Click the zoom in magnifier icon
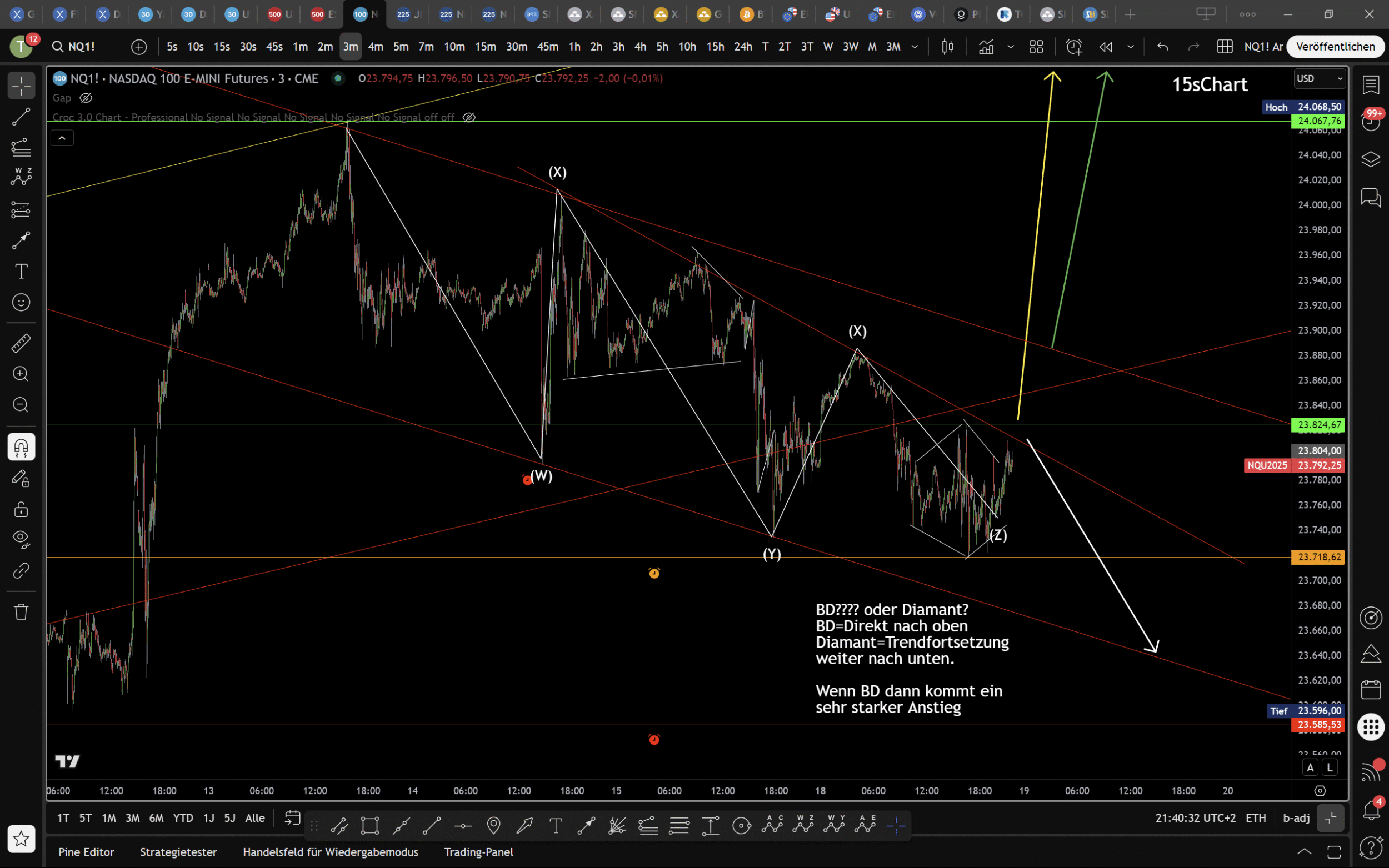1389x868 pixels. [21, 374]
